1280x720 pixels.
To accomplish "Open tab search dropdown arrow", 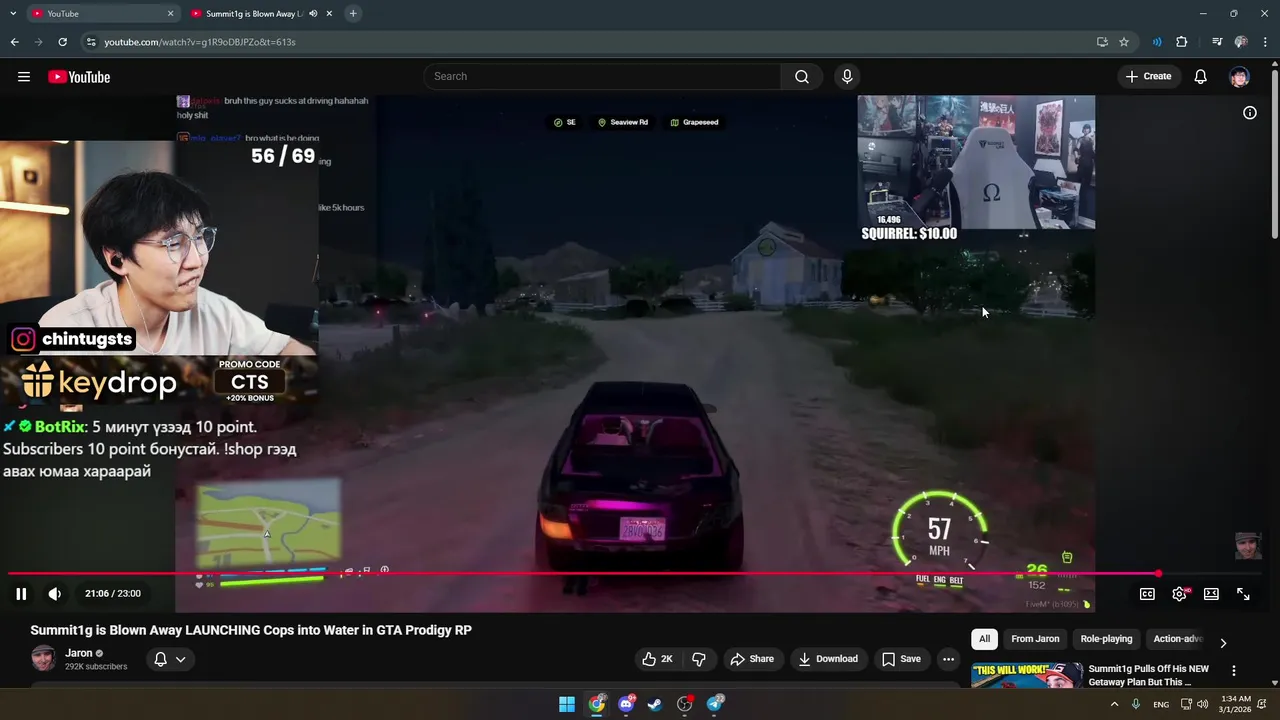I will (x=13, y=14).
